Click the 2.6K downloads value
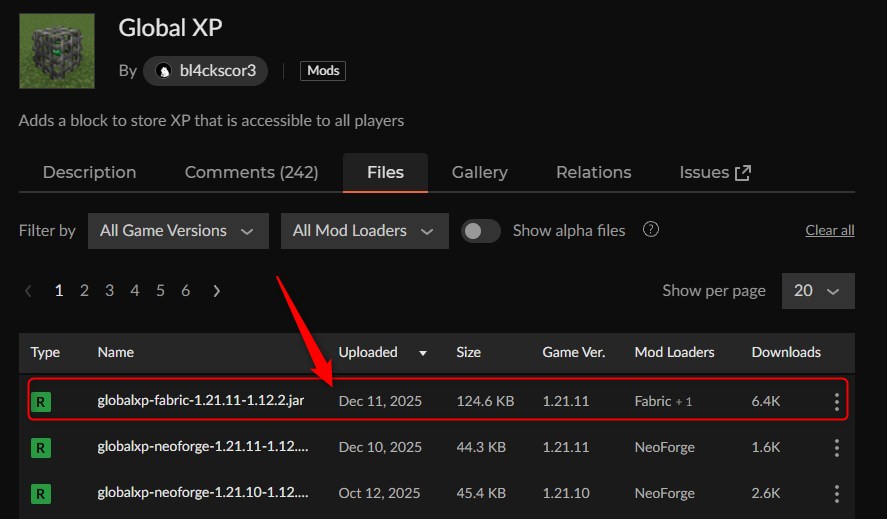The image size is (887, 519). tap(766, 493)
